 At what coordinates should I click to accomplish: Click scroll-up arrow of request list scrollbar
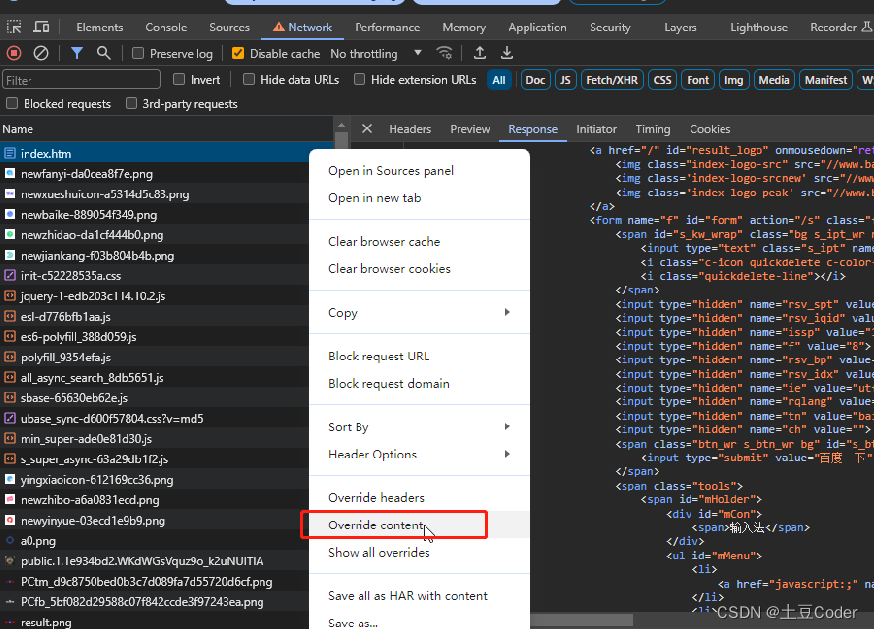pos(341,125)
